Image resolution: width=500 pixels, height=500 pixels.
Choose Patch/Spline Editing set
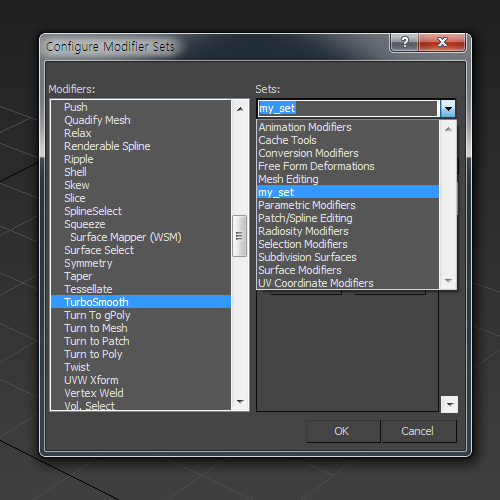[x=348, y=218]
